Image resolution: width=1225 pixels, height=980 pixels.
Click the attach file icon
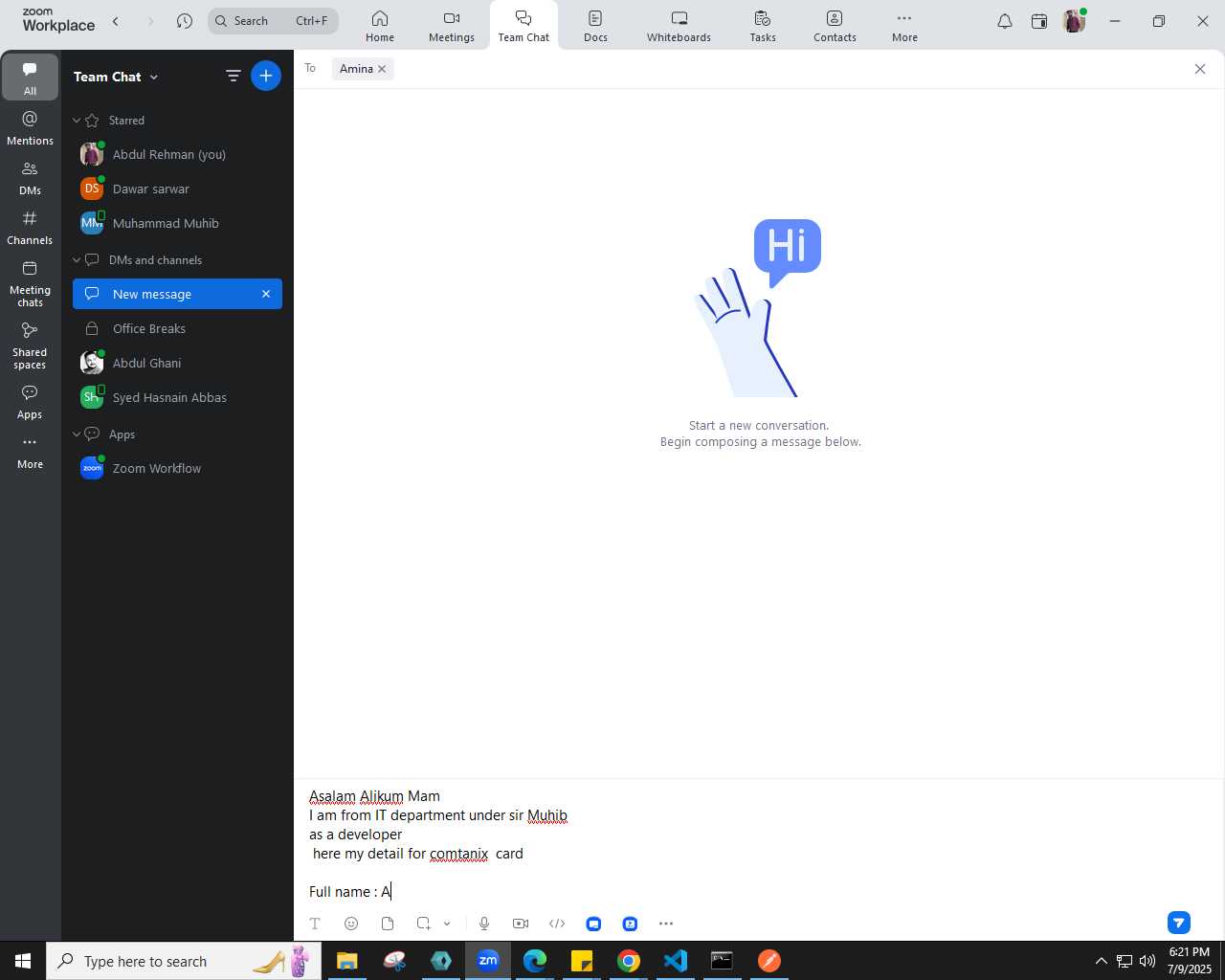click(x=388, y=924)
